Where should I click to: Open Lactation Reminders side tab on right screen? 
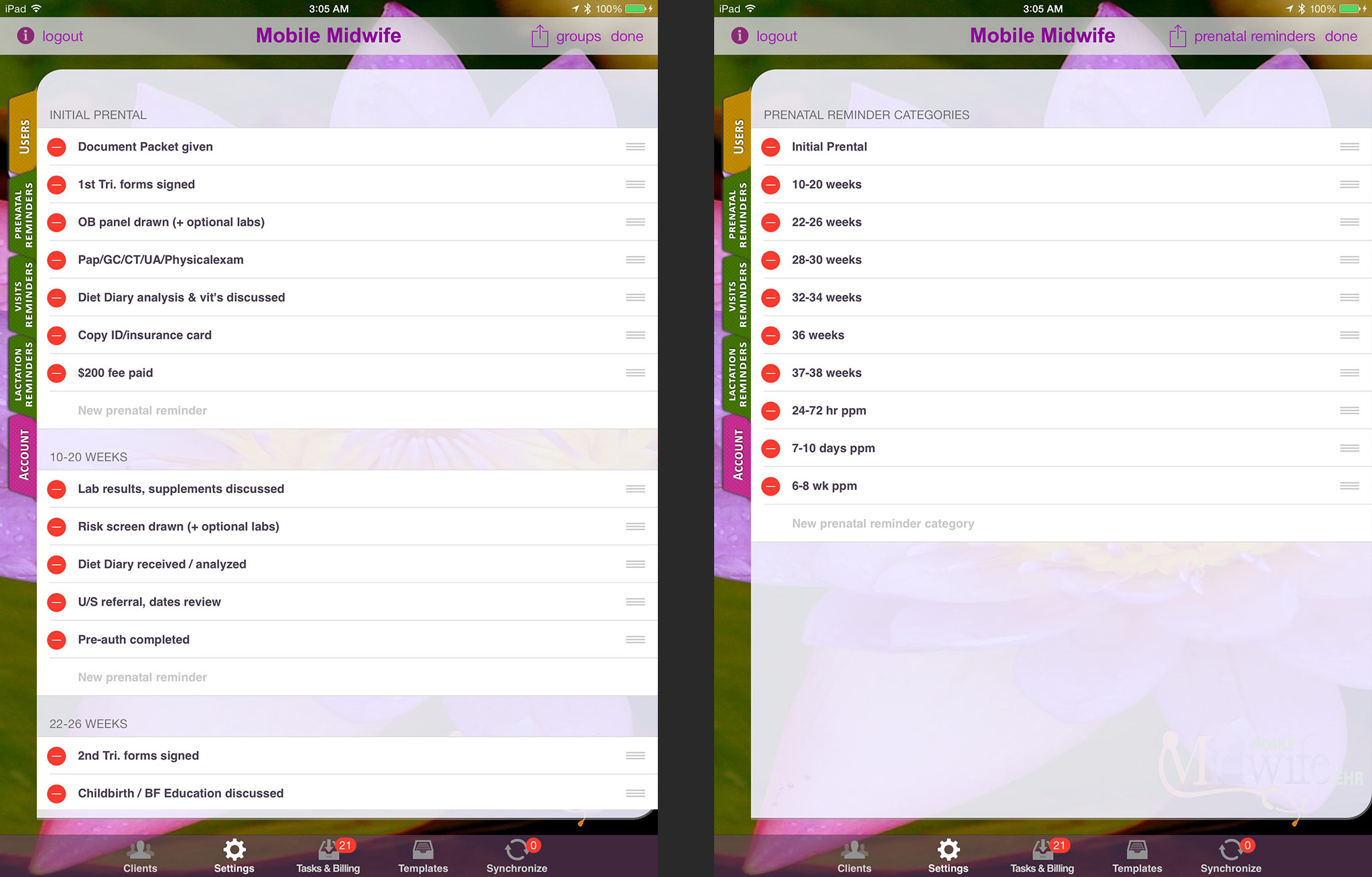(738, 374)
